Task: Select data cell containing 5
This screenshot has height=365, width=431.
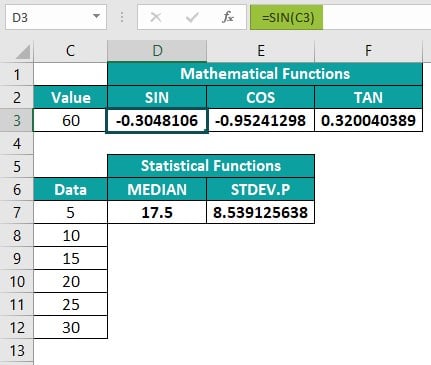Action: point(70,212)
